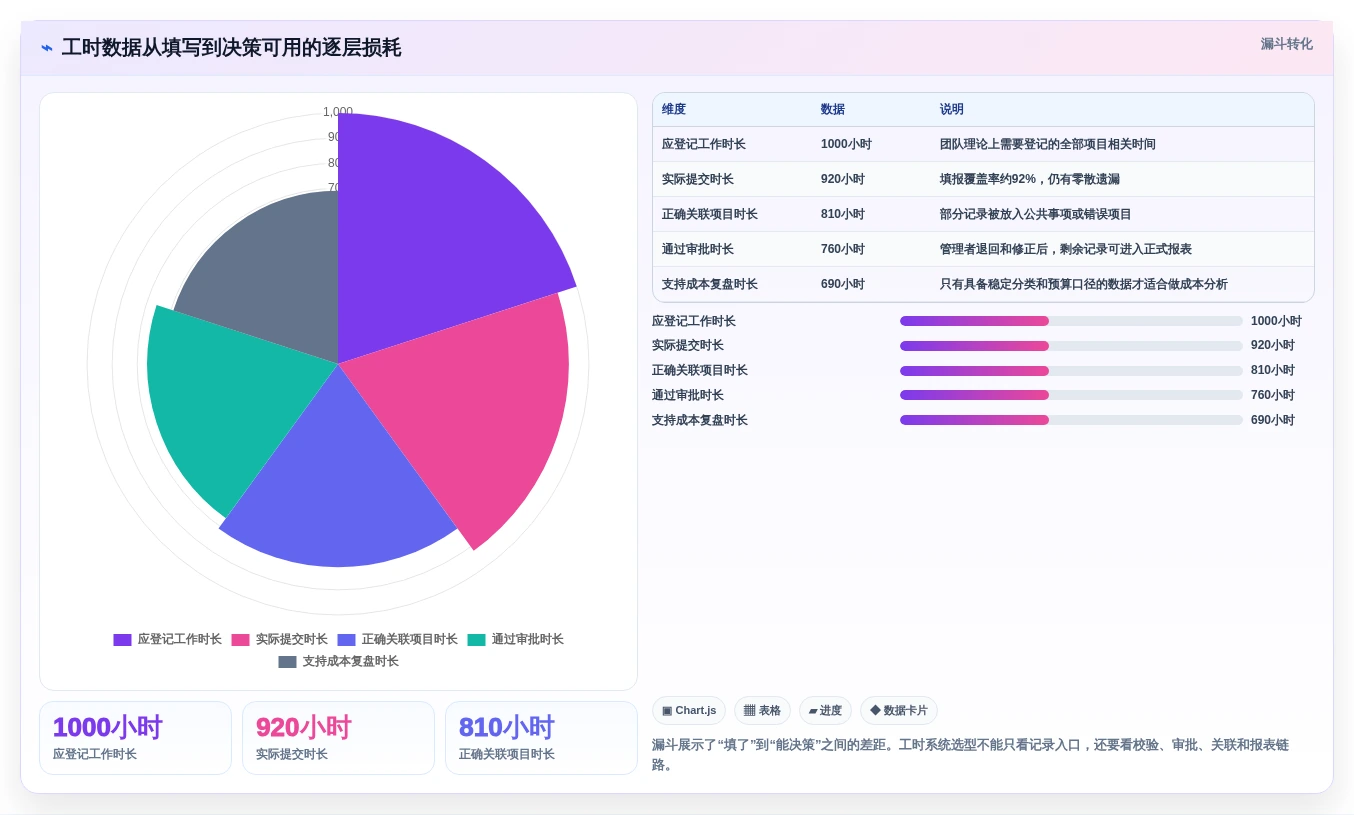Click the 760小时 progress value
The width and height of the screenshot is (1354, 815).
1273,395
